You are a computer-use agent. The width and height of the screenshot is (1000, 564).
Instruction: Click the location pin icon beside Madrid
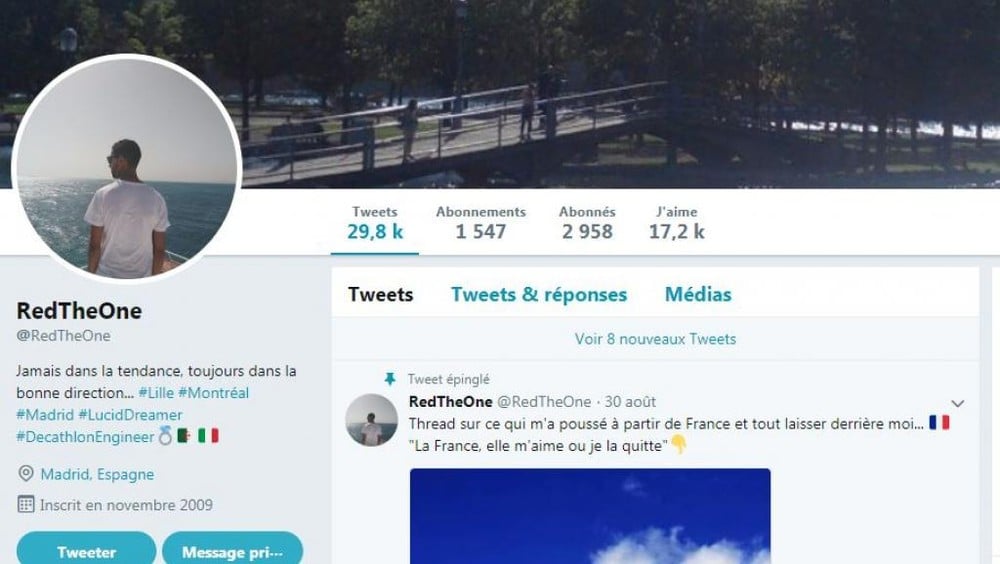coord(26,473)
